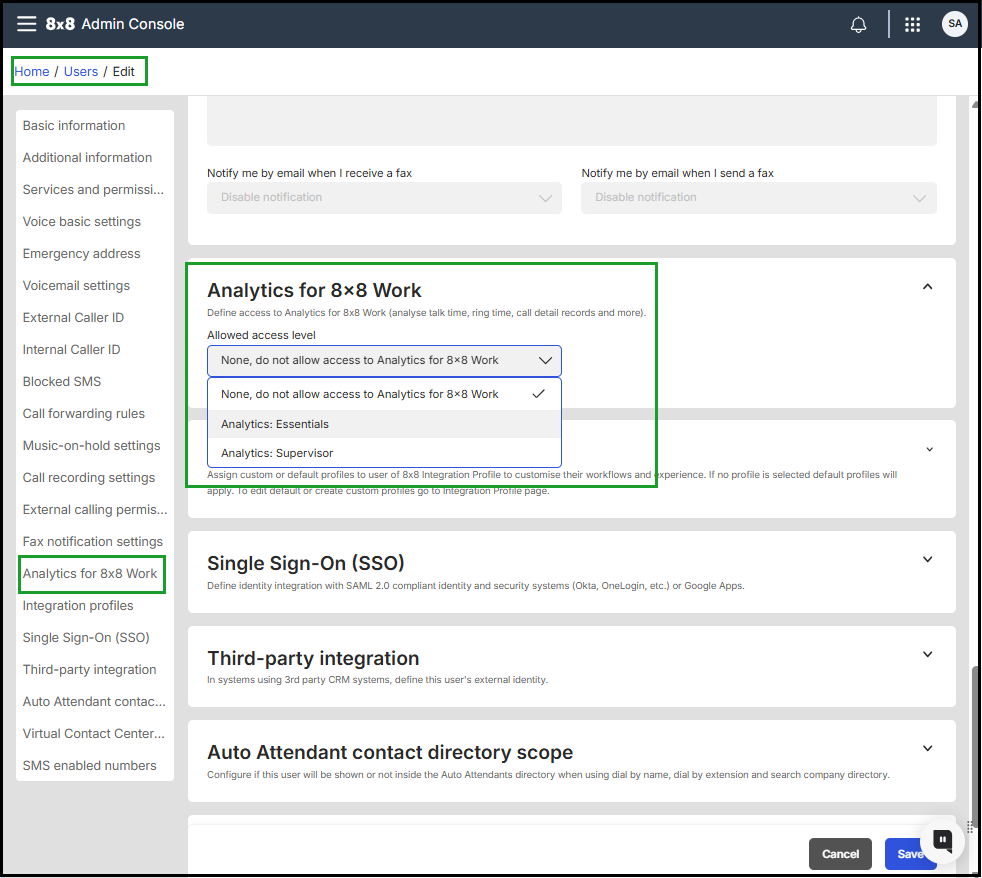
Task: Click the notification bell
Action: pyautogui.click(x=858, y=24)
